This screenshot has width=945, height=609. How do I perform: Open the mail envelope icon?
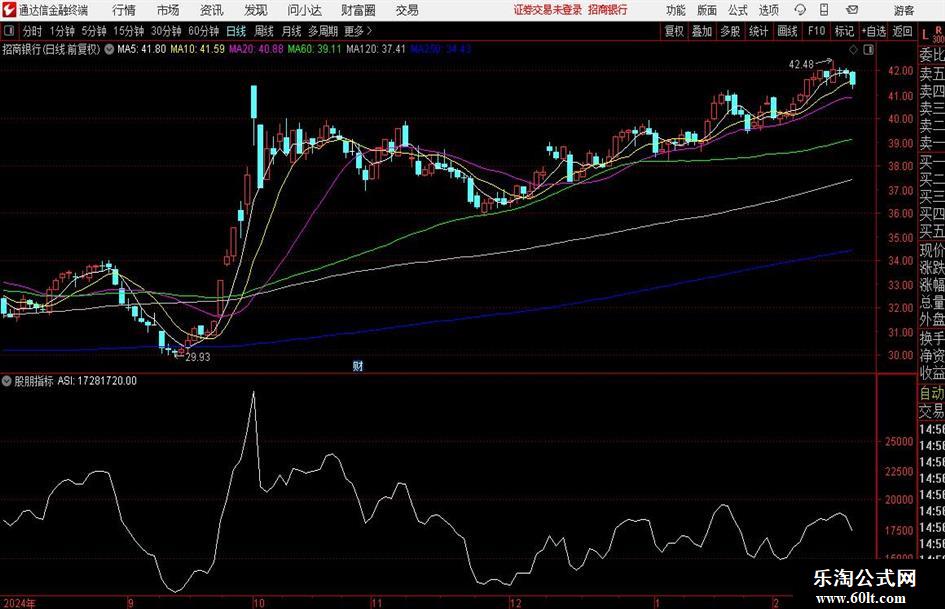point(852,10)
